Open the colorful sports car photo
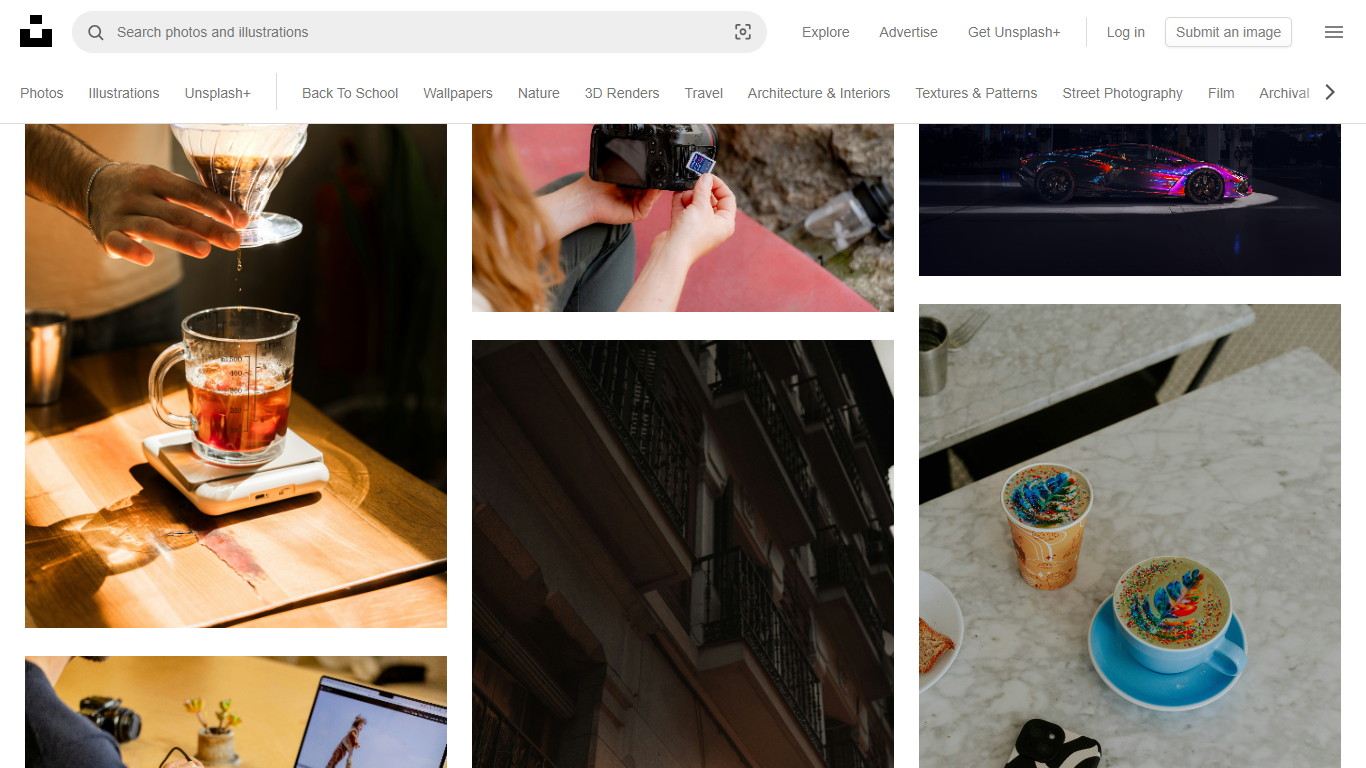This screenshot has width=1366, height=768. click(x=1129, y=200)
